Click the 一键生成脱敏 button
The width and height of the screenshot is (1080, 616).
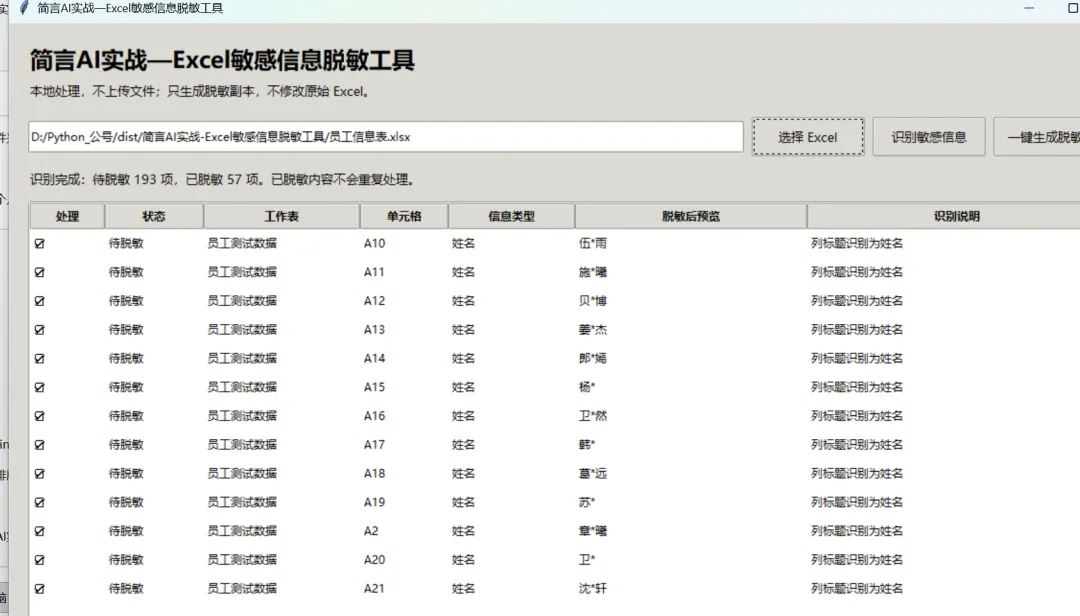pyautogui.click(x=1037, y=136)
